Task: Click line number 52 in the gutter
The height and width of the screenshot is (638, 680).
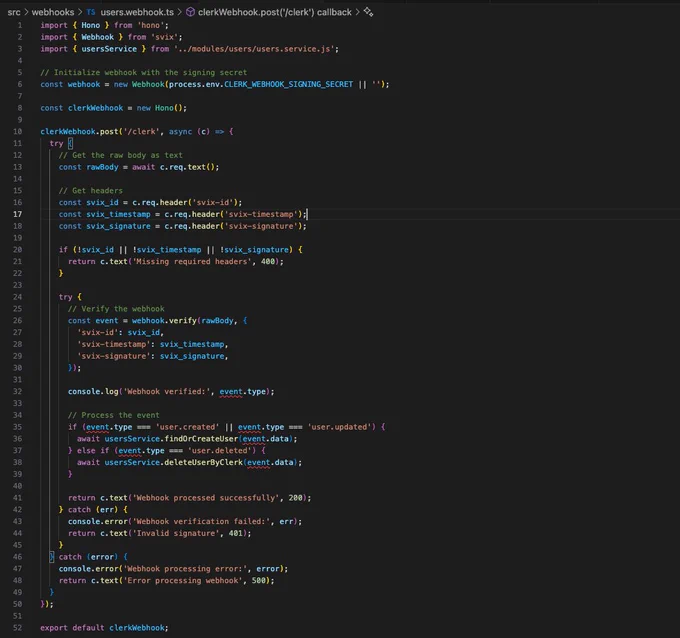Action: pyautogui.click(x=17, y=628)
